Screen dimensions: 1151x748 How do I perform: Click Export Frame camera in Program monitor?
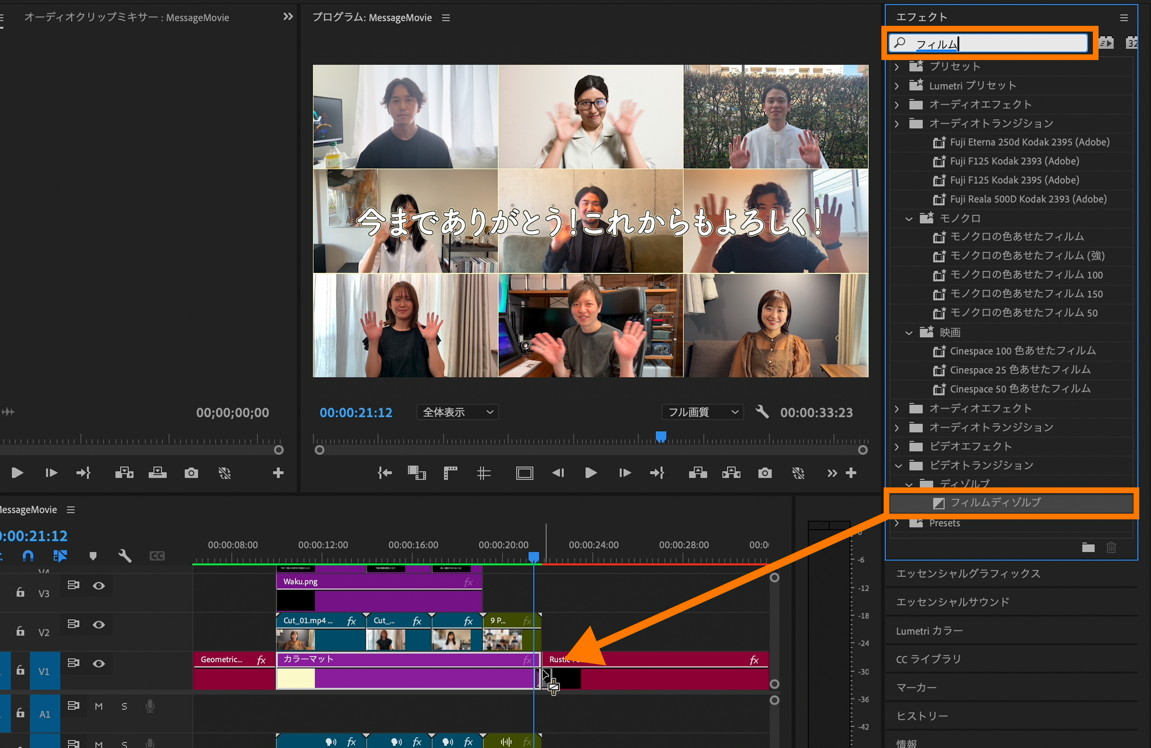pyautogui.click(x=765, y=473)
